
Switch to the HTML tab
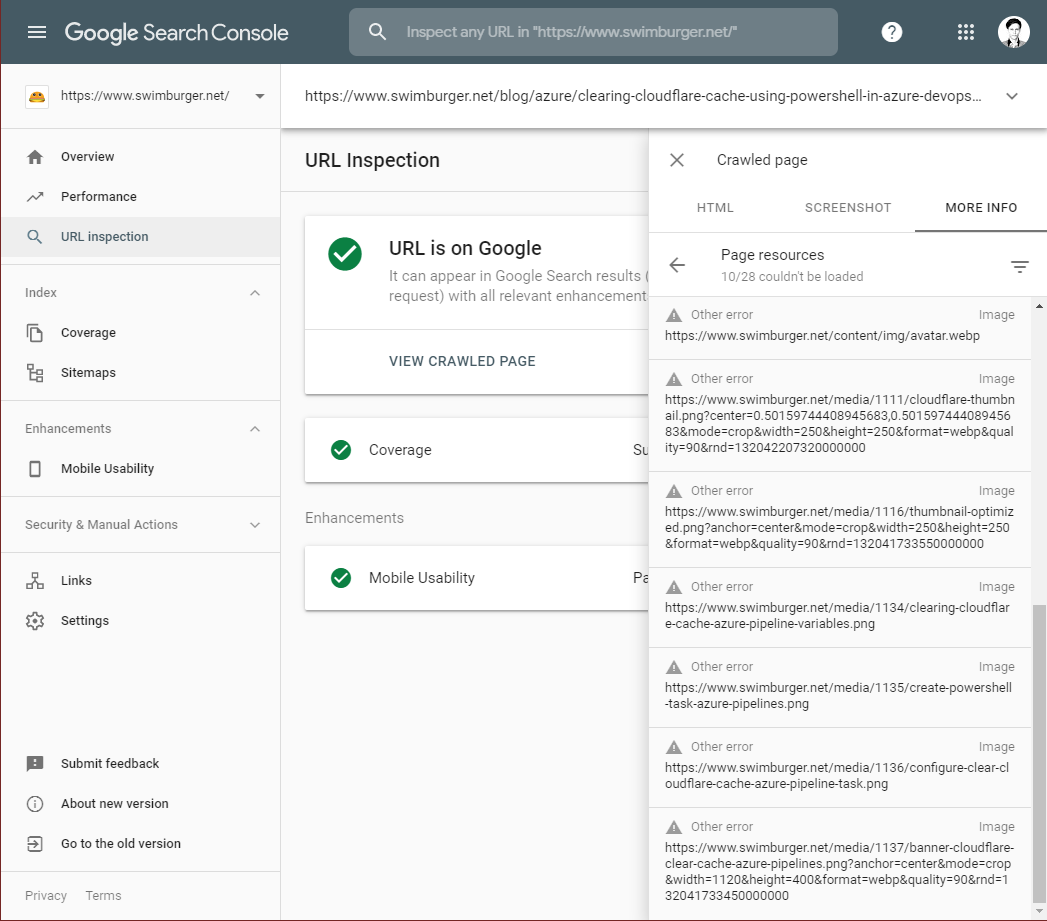[715, 208]
